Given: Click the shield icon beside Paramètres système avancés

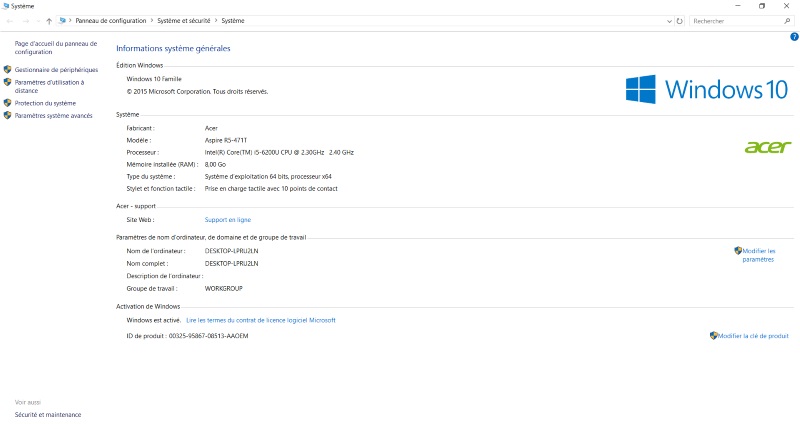Looking at the screenshot, I should pyautogui.click(x=7, y=116).
